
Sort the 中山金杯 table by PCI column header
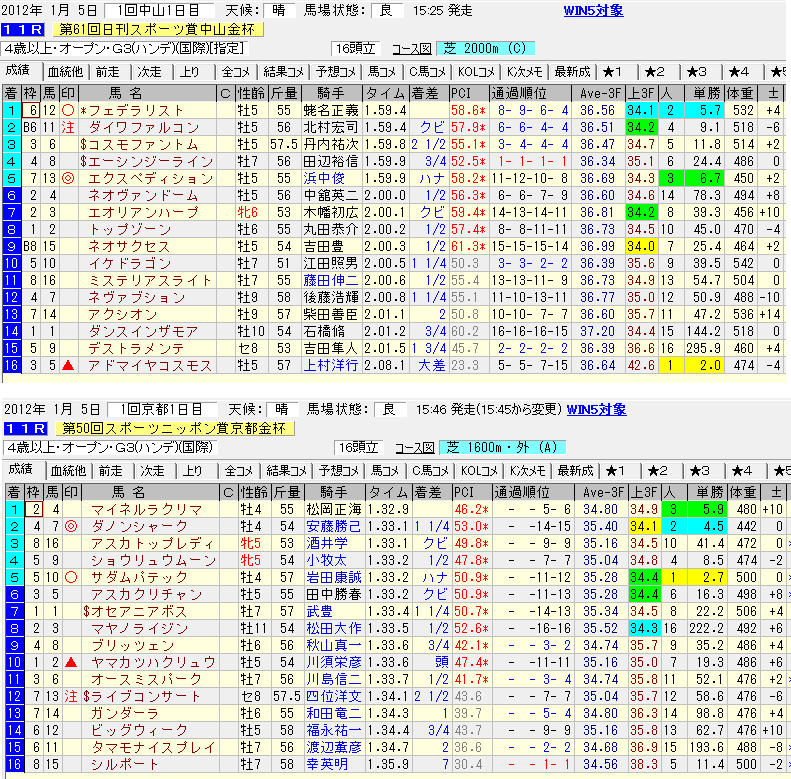click(469, 93)
